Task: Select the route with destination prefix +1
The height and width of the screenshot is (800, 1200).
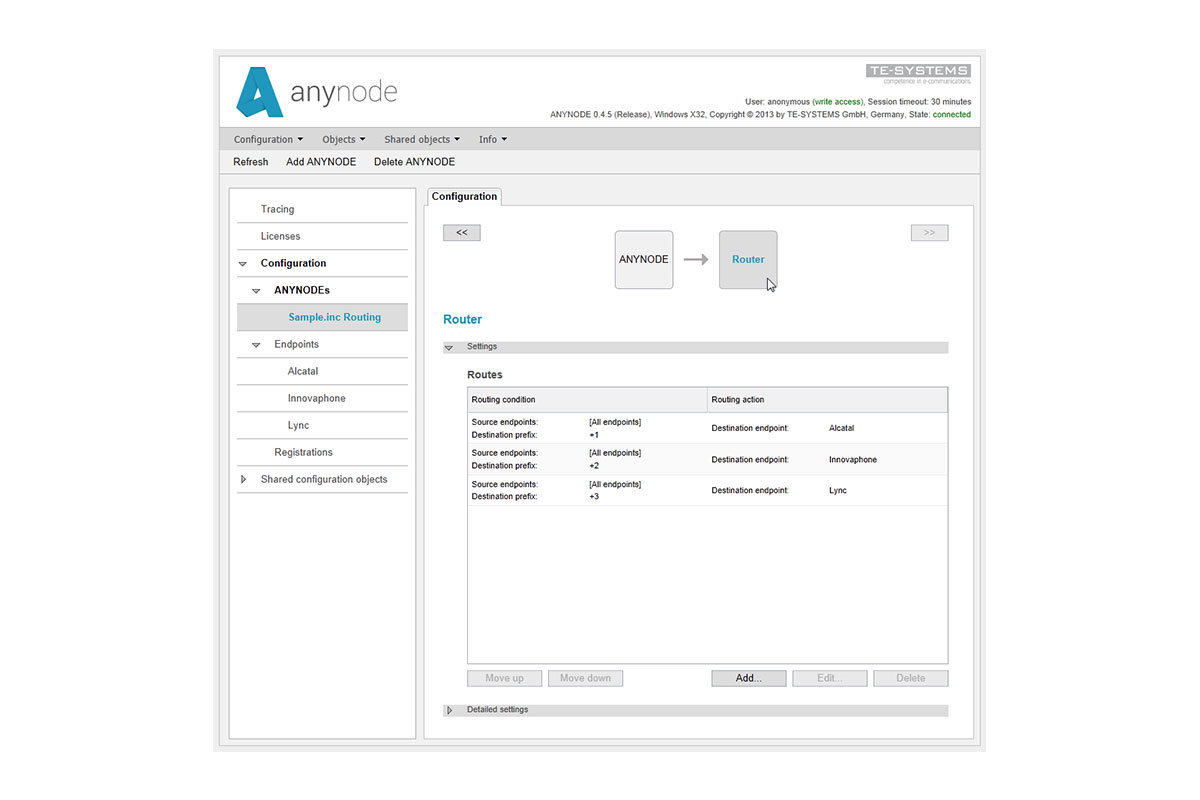Action: pyautogui.click(x=707, y=428)
